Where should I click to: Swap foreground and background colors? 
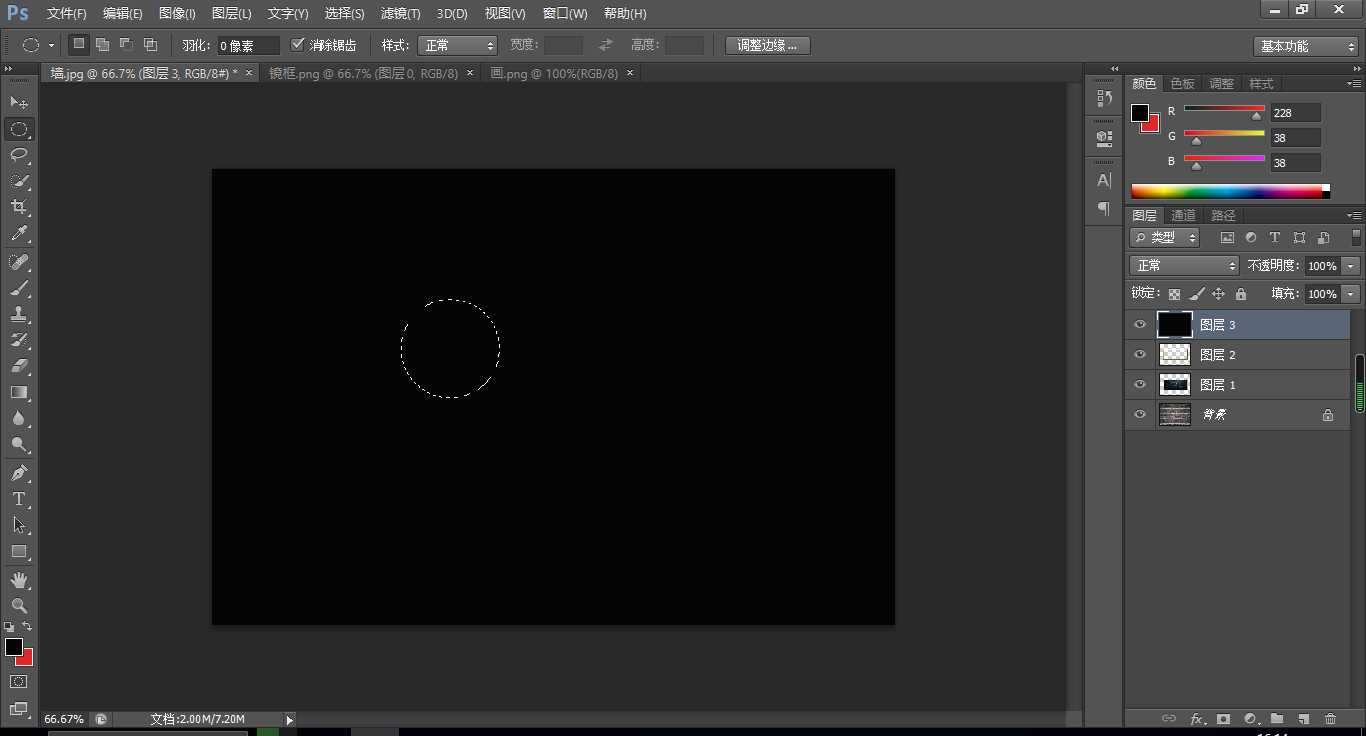[27, 627]
